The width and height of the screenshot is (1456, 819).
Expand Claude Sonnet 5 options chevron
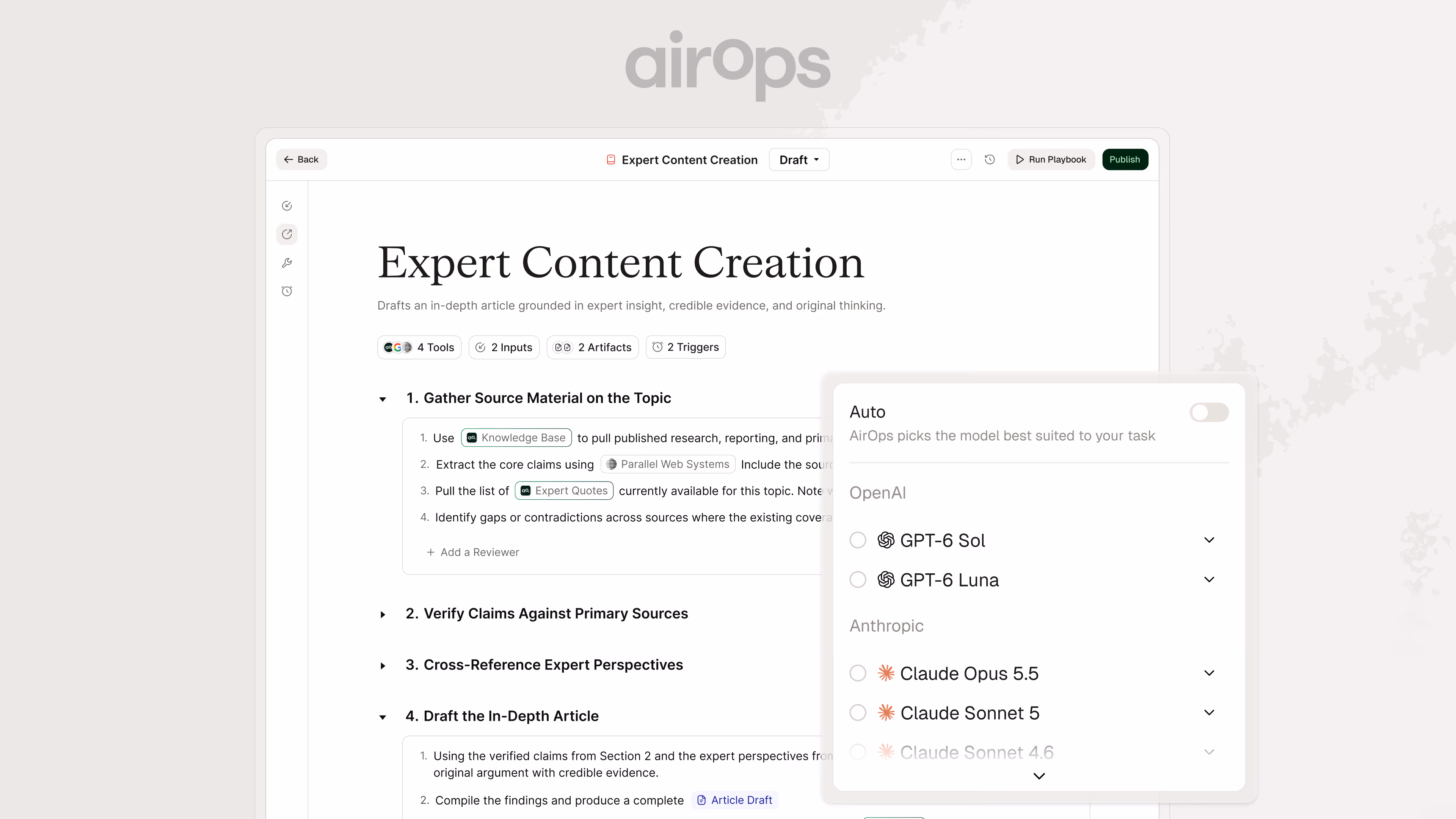[x=1209, y=713]
